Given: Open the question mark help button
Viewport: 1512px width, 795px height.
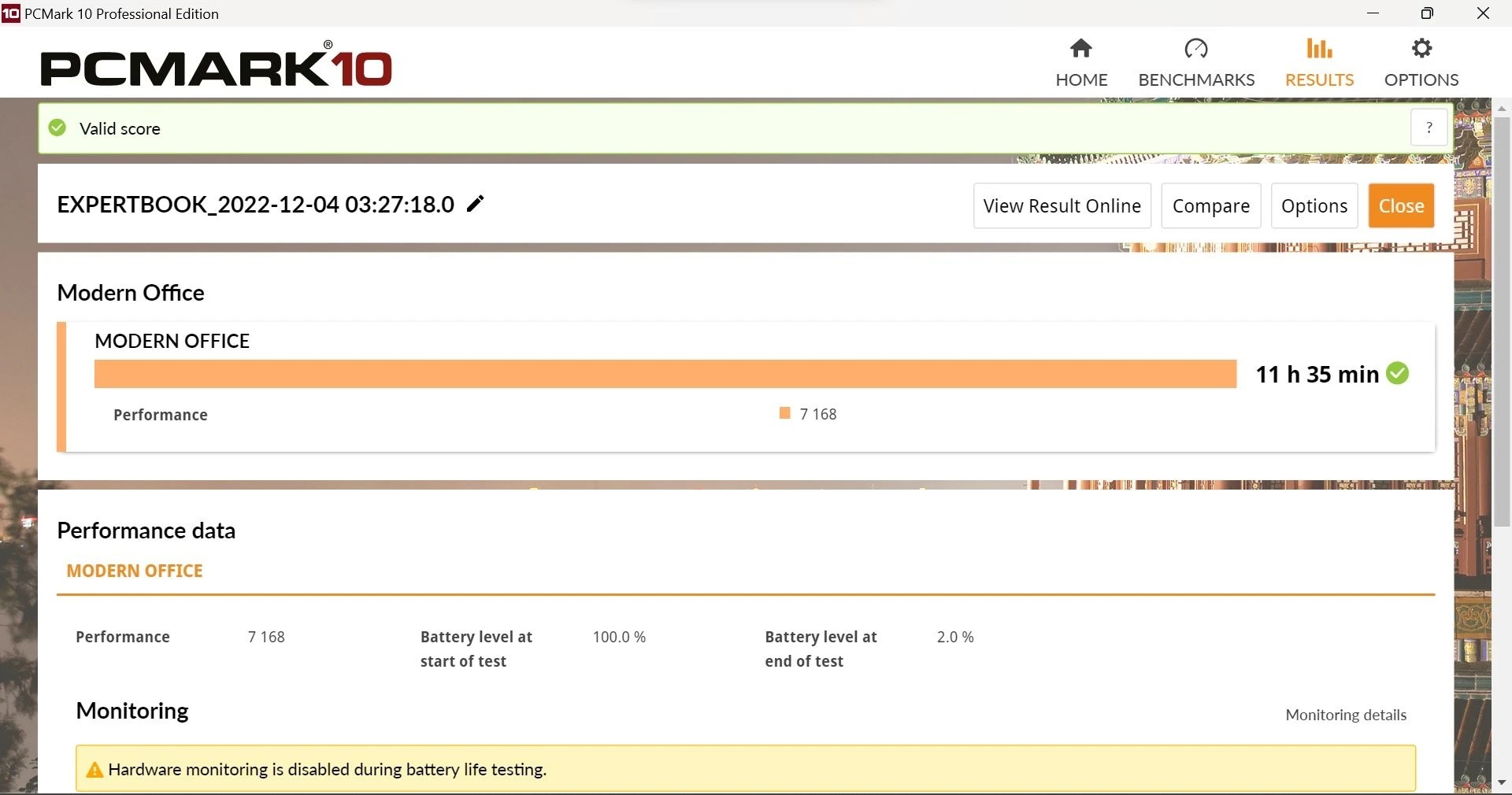Looking at the screenshot, I should [x=1429, y=128].
